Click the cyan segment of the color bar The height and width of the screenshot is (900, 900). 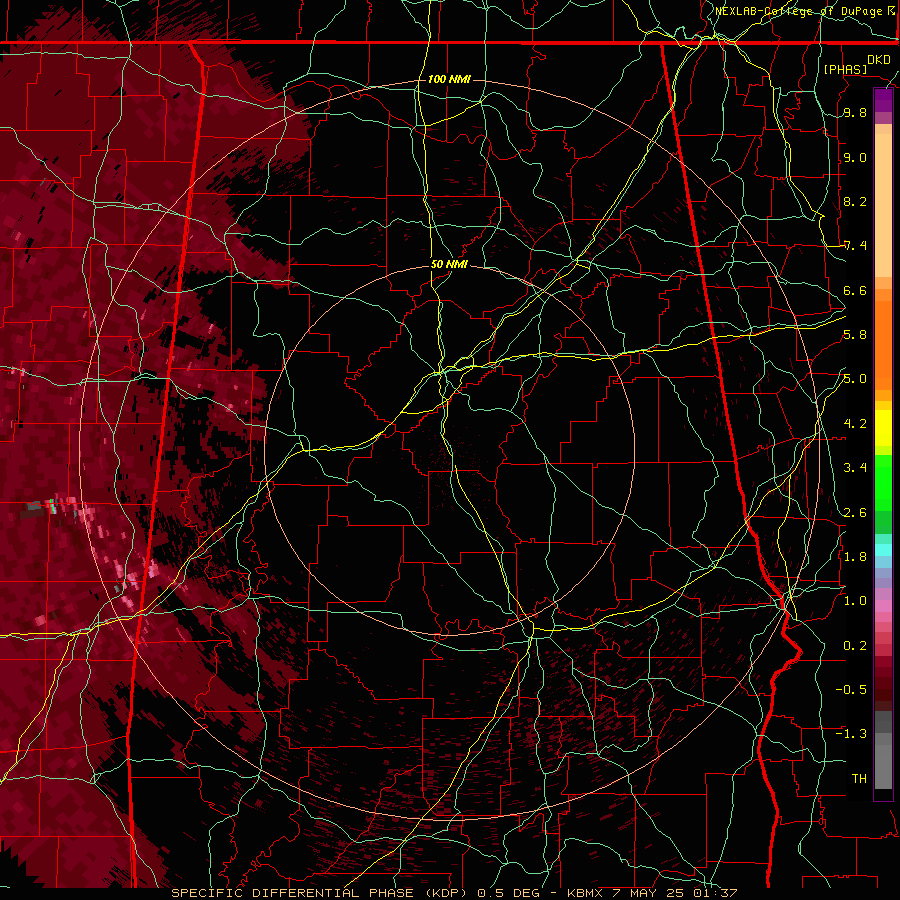(883, 550)
